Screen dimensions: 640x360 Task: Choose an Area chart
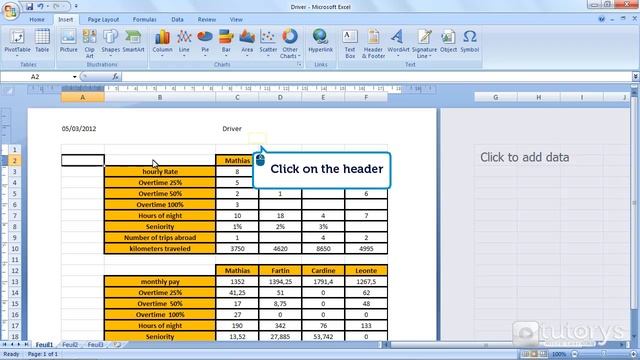point(247,43)
